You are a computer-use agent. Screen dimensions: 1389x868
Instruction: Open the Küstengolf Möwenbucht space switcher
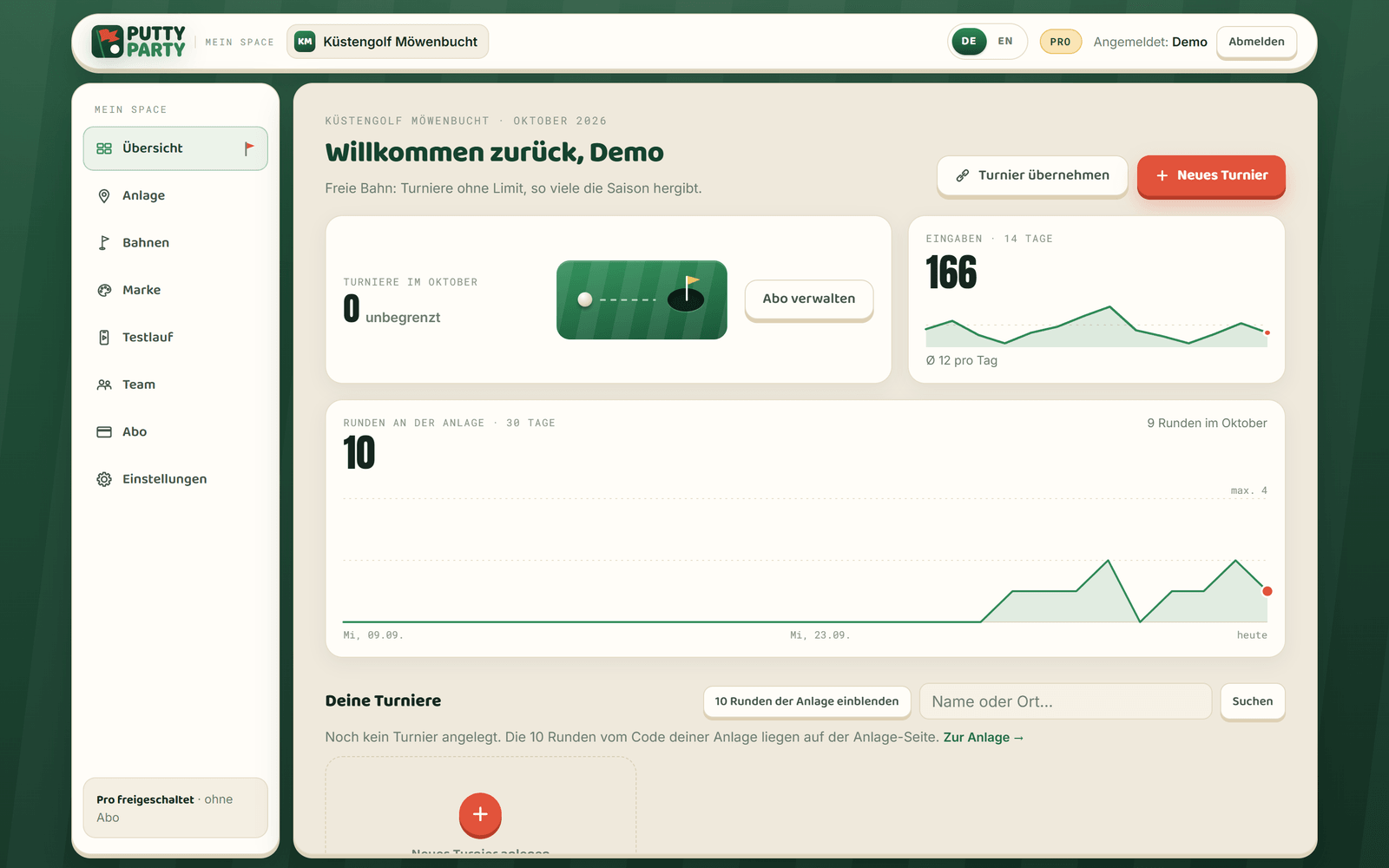pos(387,42)
